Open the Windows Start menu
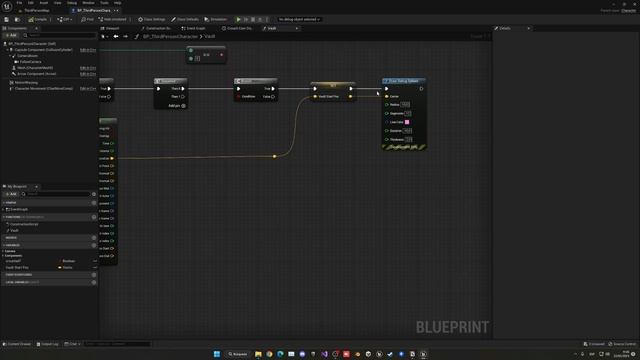The width and height of the screenshot is (640, 360). tap(217, 354)
